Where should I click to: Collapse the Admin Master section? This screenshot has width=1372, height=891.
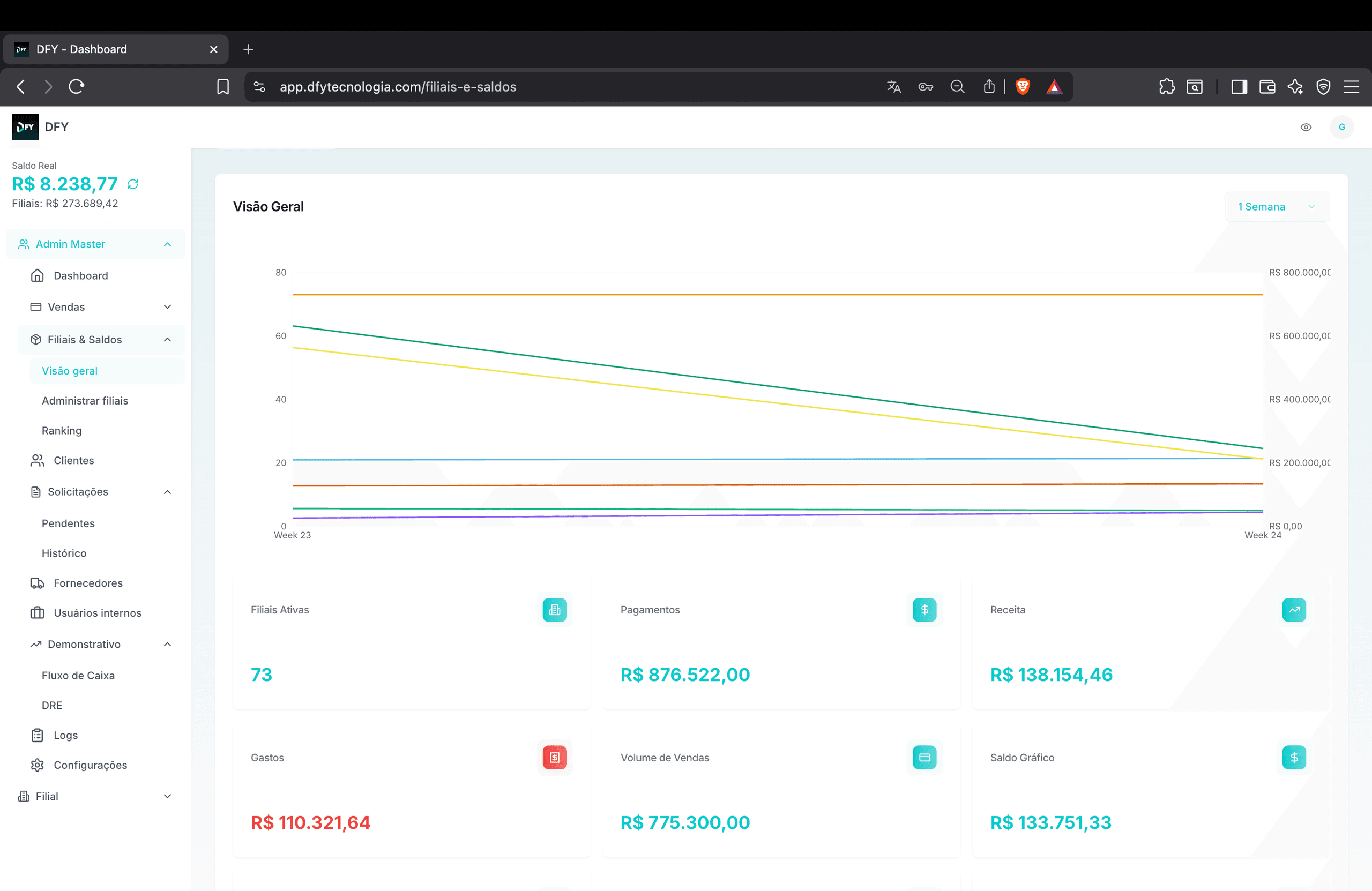[x=96, y=244]
